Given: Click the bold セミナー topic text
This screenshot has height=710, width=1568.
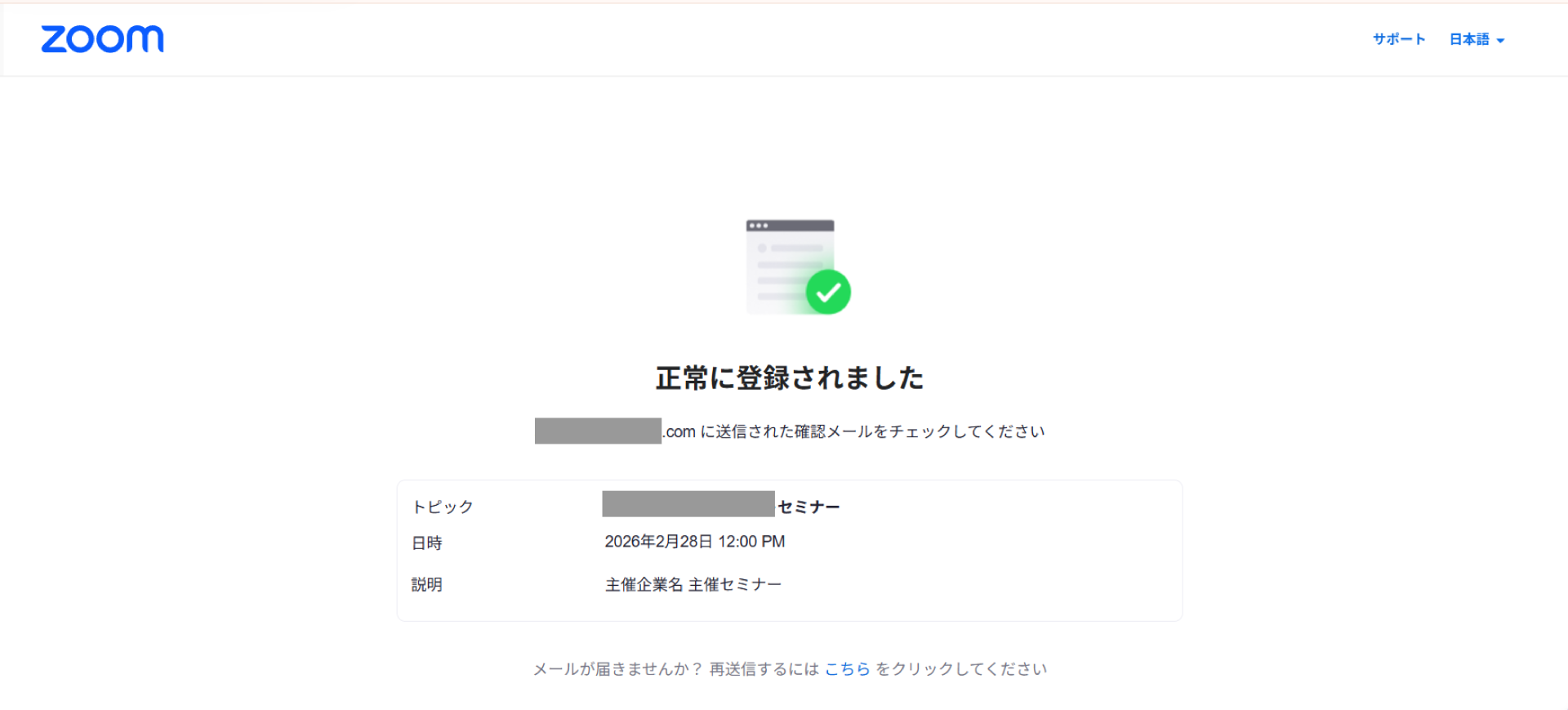Looking at the screenshot, I should (x=808, y=507).
